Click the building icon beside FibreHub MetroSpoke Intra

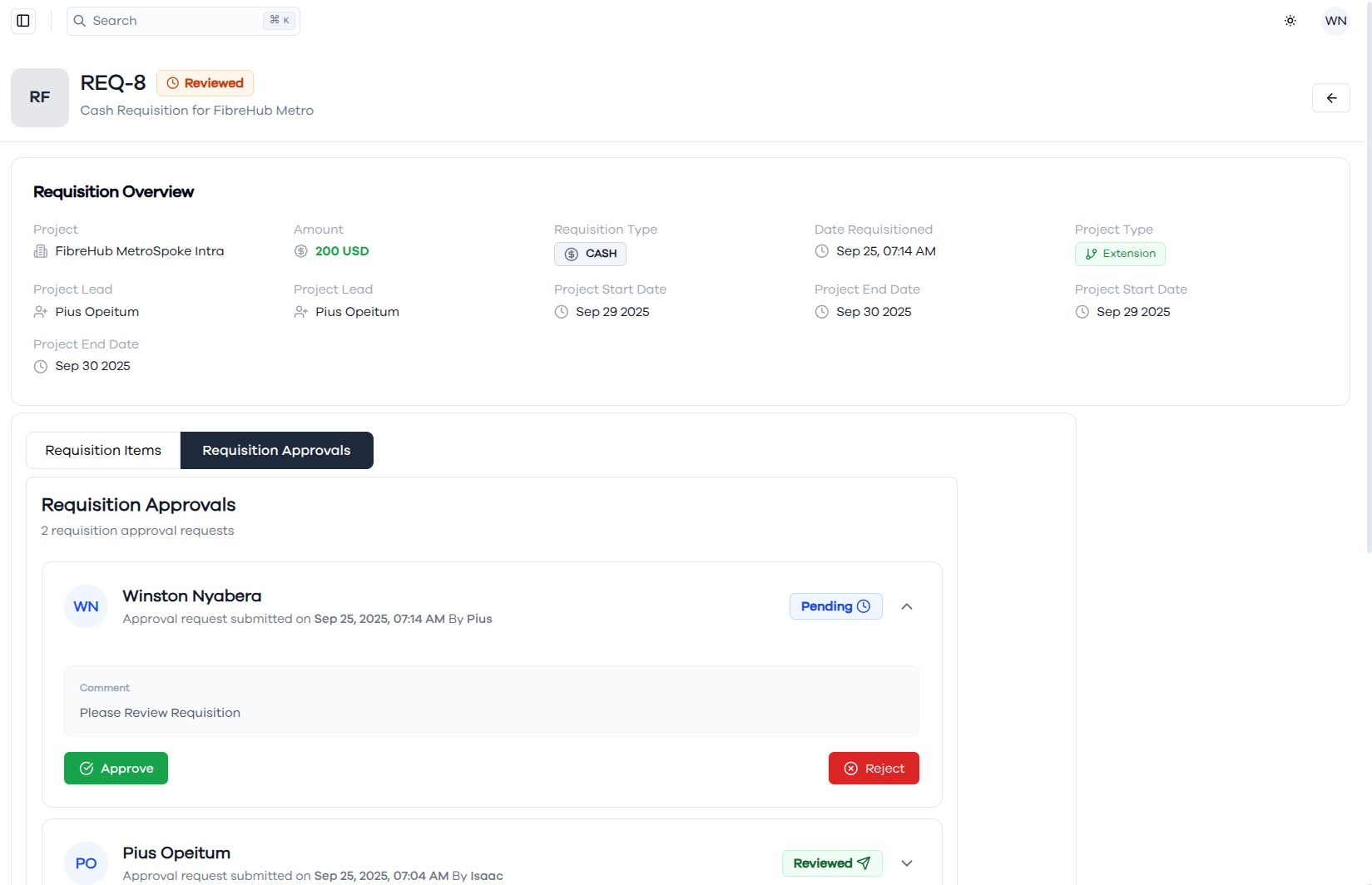(41, 251)
